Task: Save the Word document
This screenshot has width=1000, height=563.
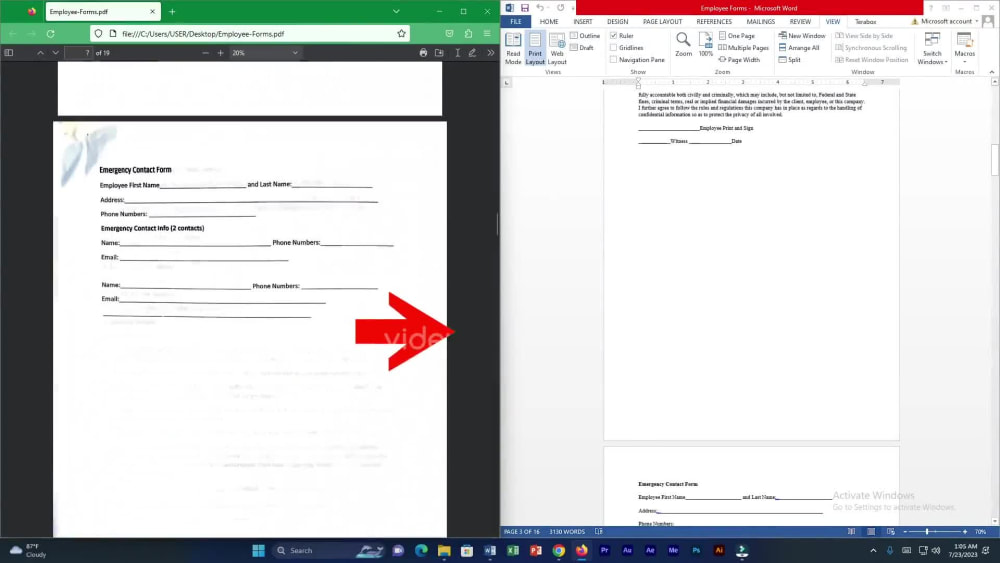Action: (x=525, y=8)
